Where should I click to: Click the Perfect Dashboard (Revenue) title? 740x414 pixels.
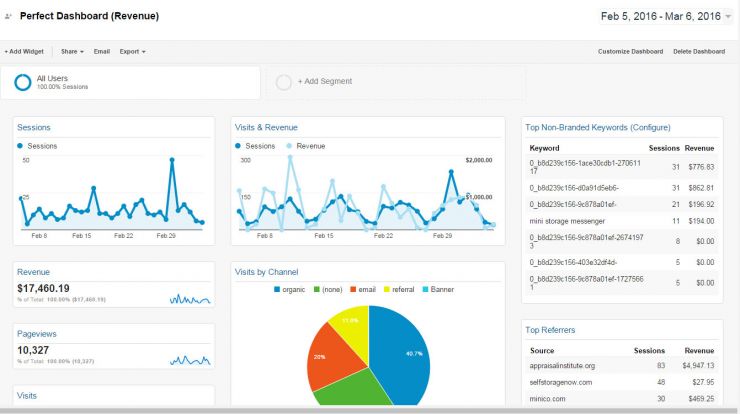pyautogui.click(x=89, y=16)
